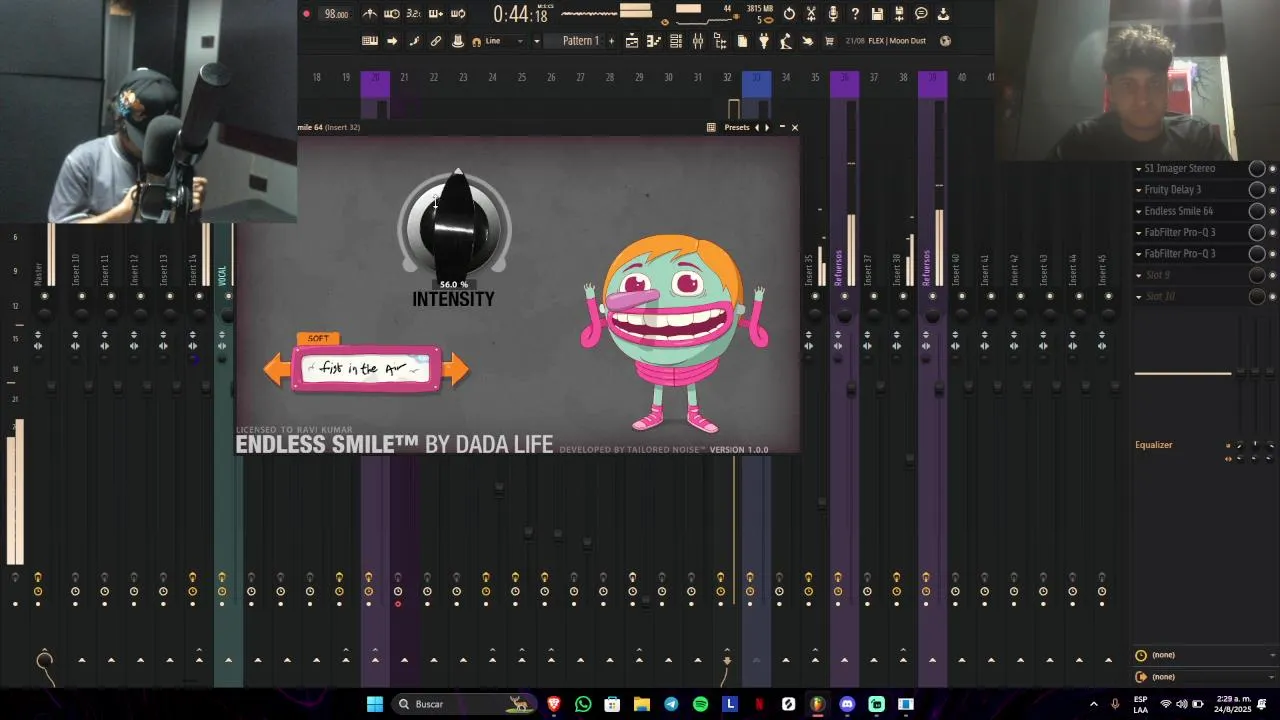Toggle the metronome icon
The height and width of the screenshot is (720, 1280).
point(370,14)
